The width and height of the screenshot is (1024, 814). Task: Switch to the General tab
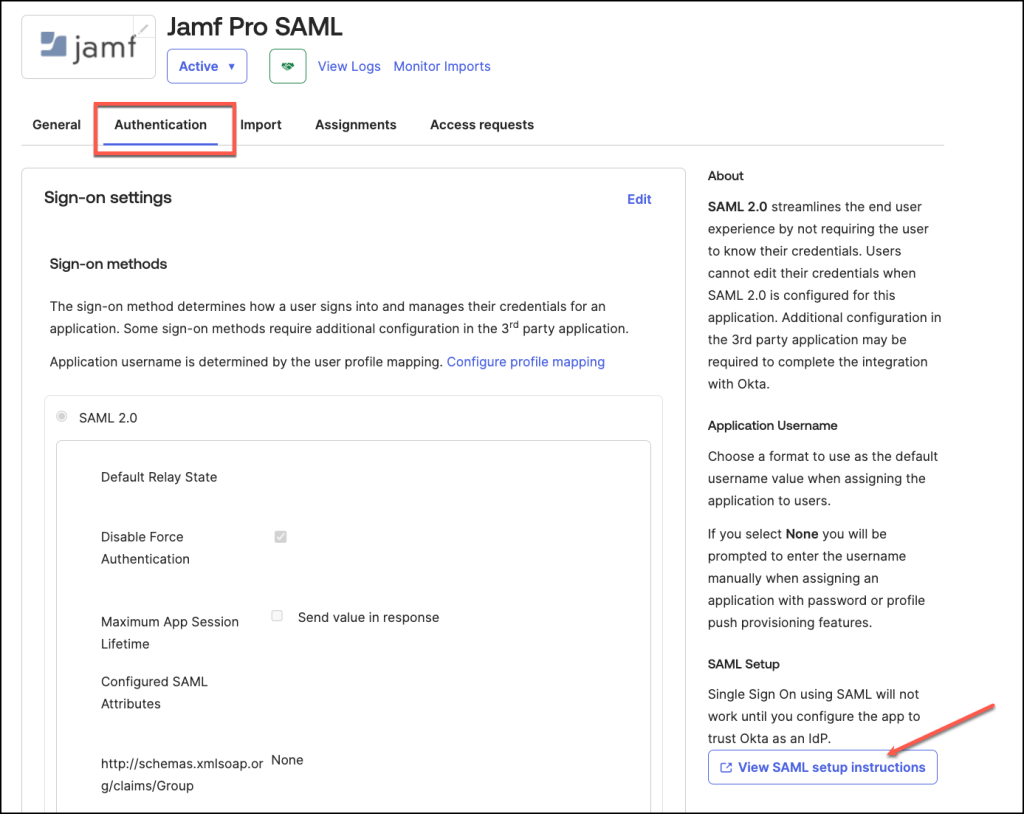(57, 125)
